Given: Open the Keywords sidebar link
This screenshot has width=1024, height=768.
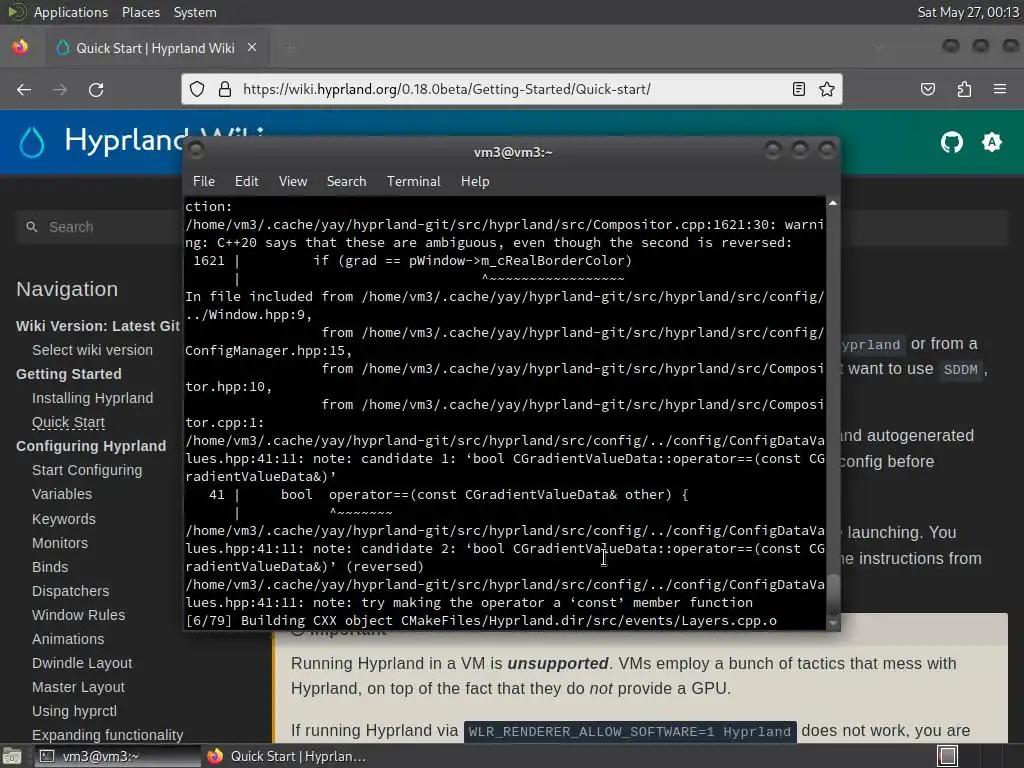Looking at the screenshot, I should (64, 519).
